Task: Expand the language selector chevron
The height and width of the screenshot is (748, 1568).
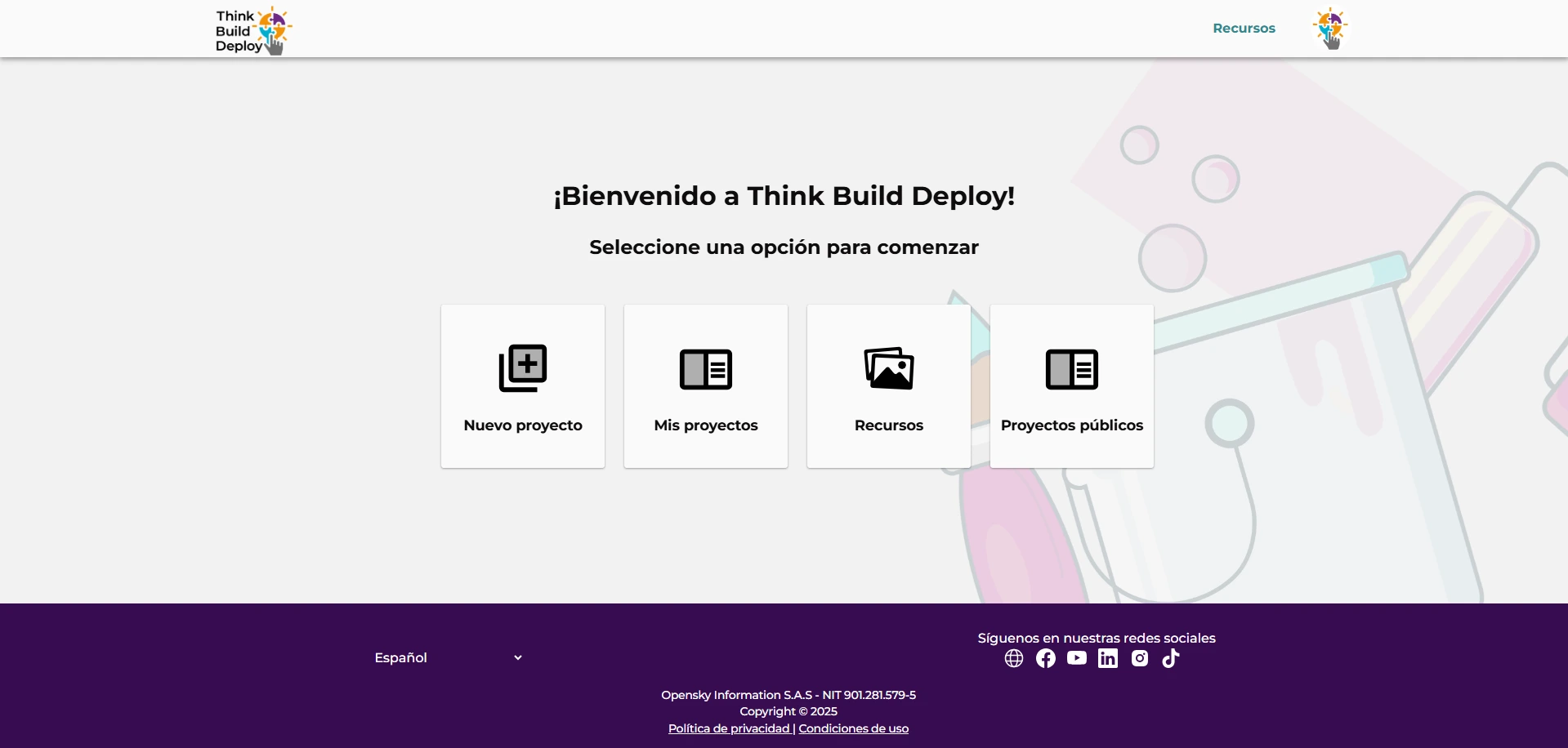Action: tap(518, 657)
